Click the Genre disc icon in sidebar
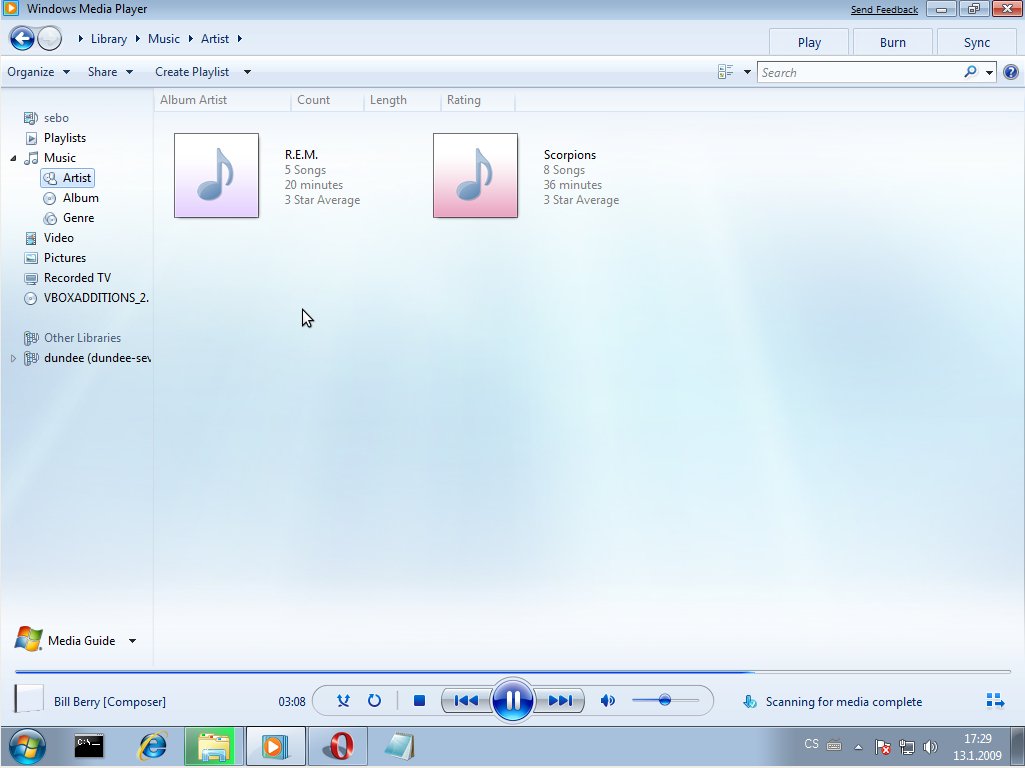This screenshot has height=768, width=1025. click(50, 218)
